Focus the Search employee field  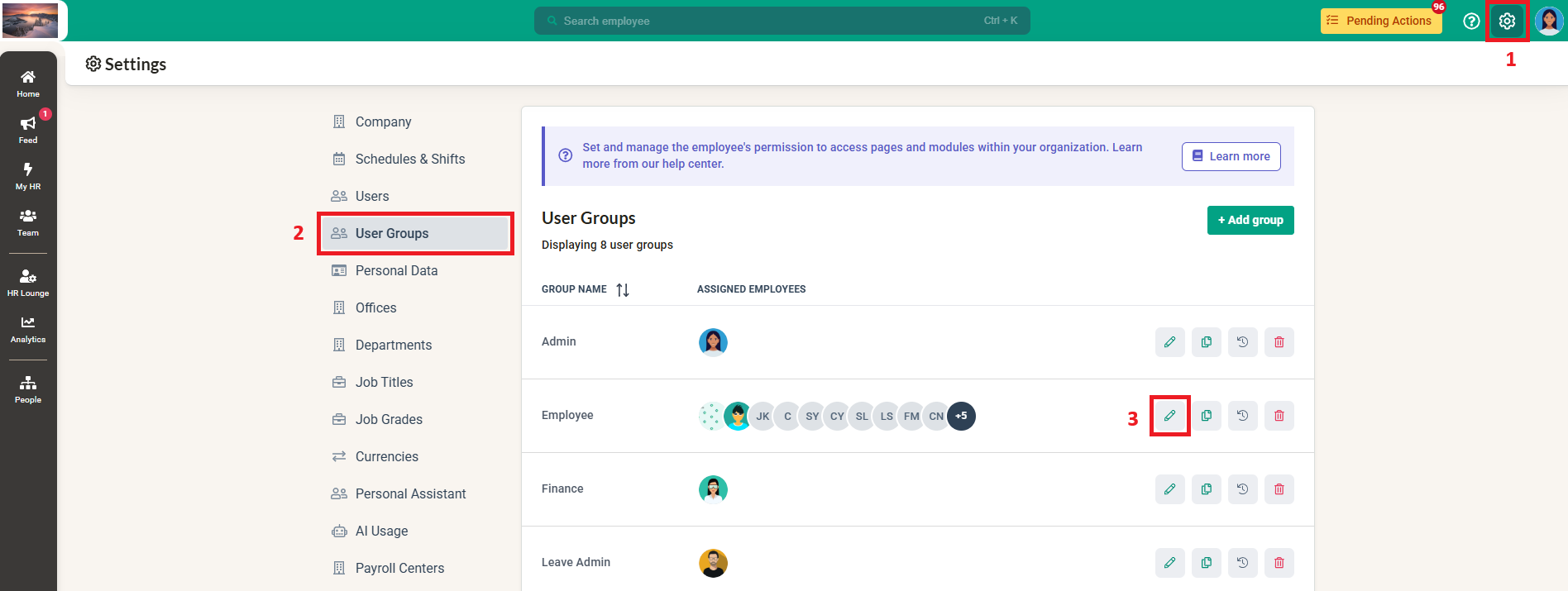(x=782, y=21)
